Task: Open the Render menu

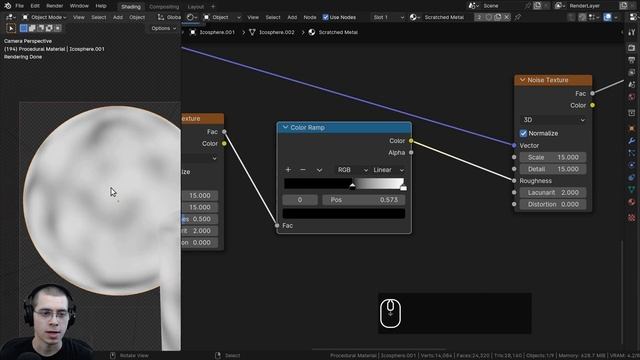Action: pyautogui.click(x=55, y=6)
